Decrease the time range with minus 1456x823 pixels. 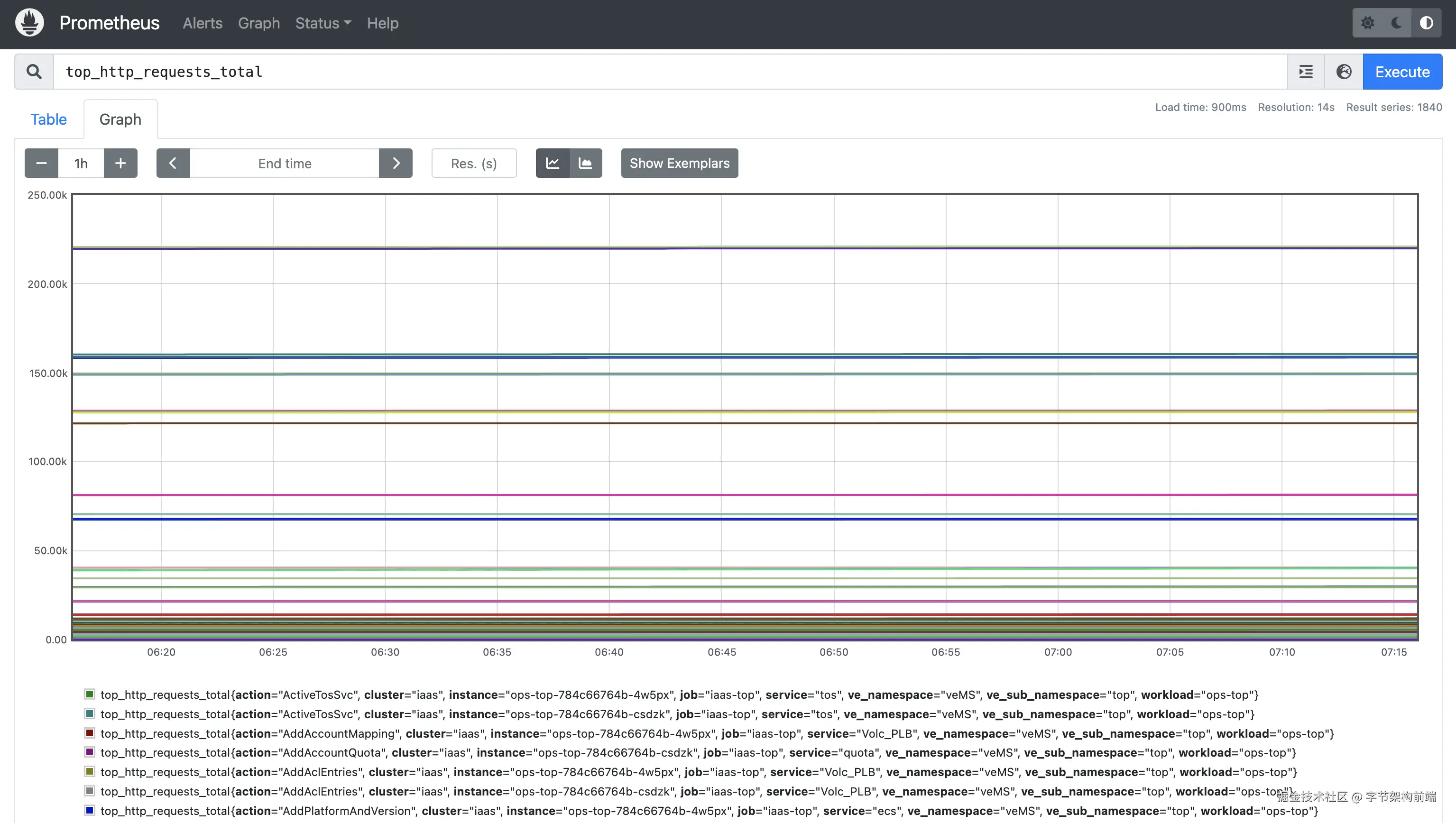coord(41,164)
